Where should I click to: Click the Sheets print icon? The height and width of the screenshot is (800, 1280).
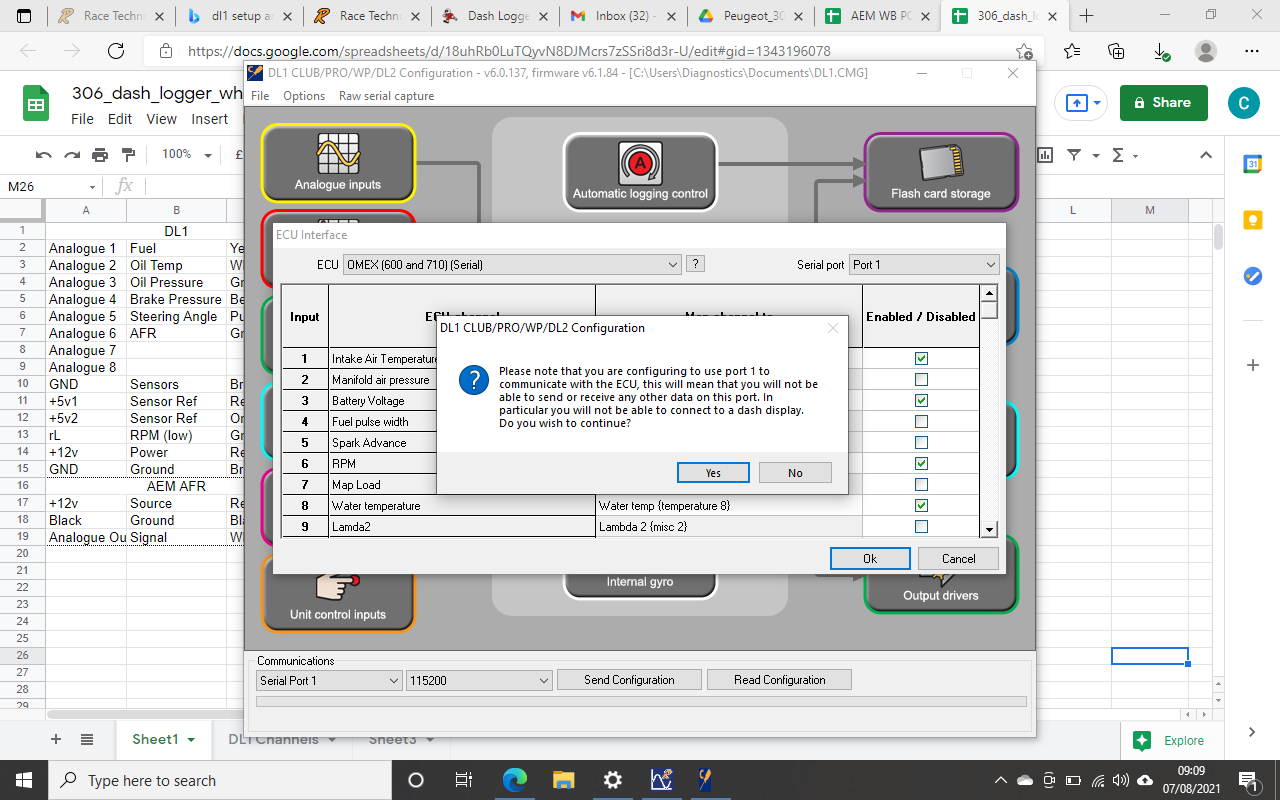point(100,155)
